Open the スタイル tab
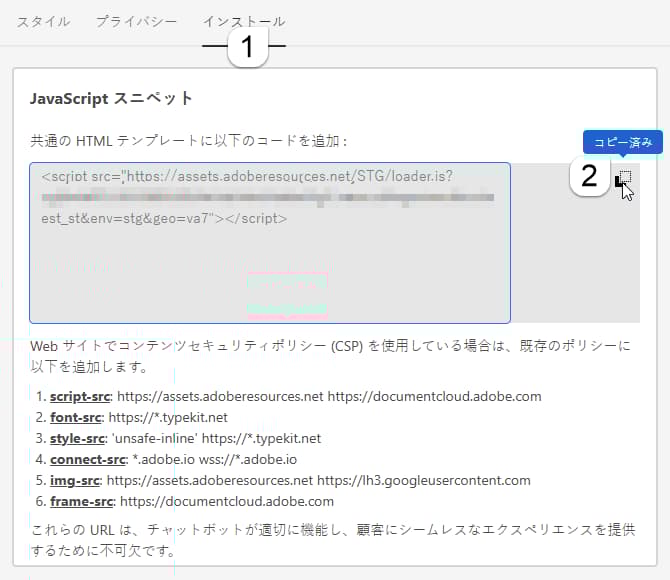Image resolution: width=670 pixels, height=580 pixels. (x=43, y=21)
